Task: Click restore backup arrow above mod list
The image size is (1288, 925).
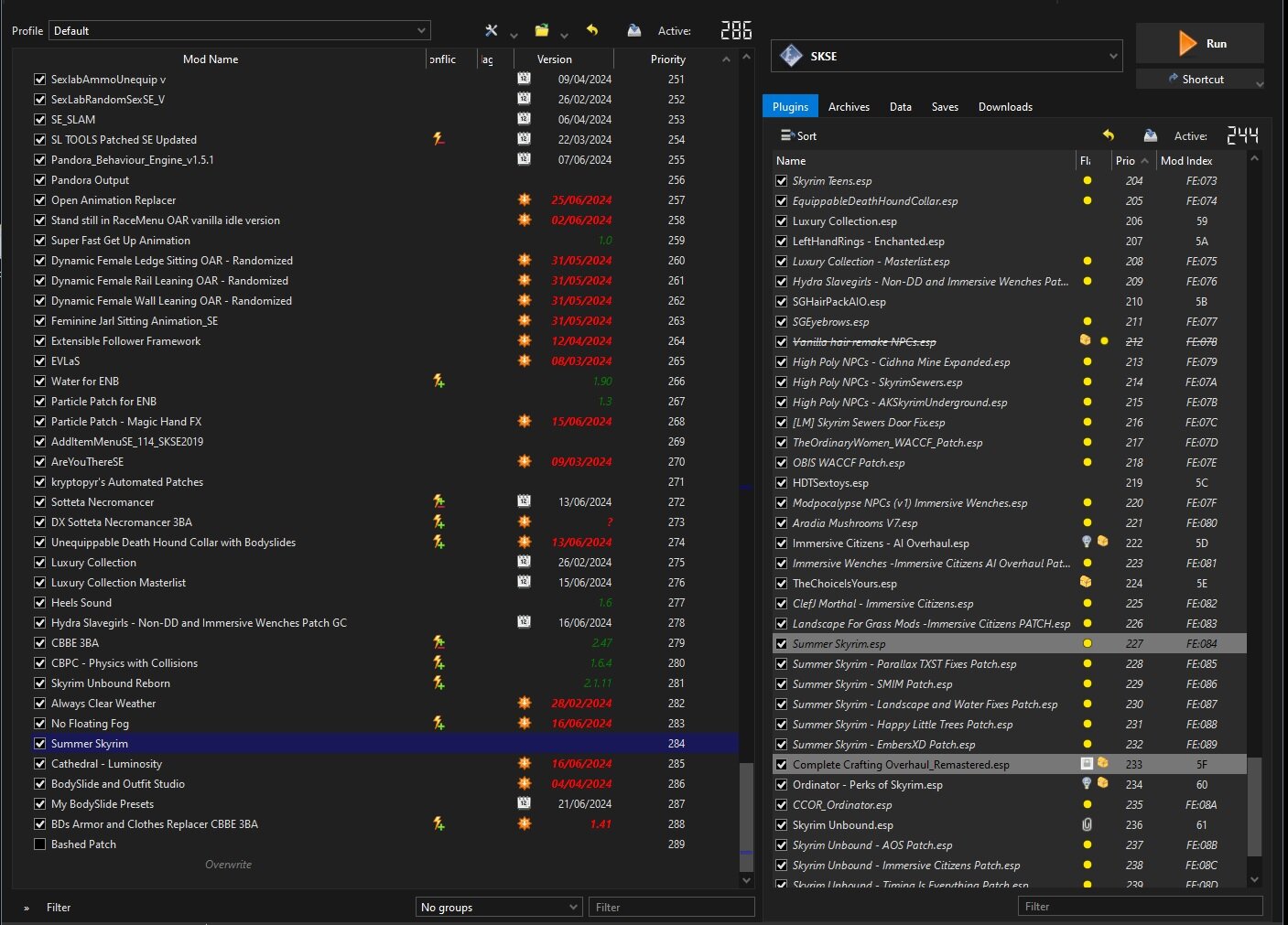Action: pyautogui.click(x=592, y=30)
